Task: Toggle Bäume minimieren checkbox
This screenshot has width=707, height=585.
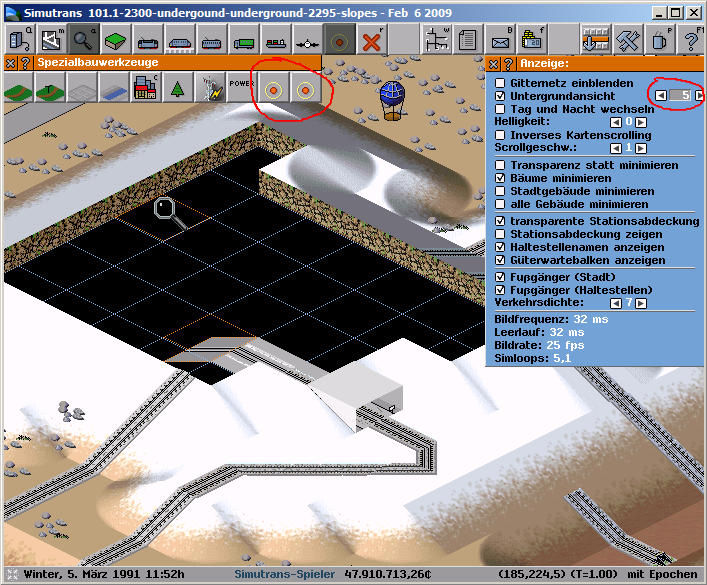Action: 501,178
